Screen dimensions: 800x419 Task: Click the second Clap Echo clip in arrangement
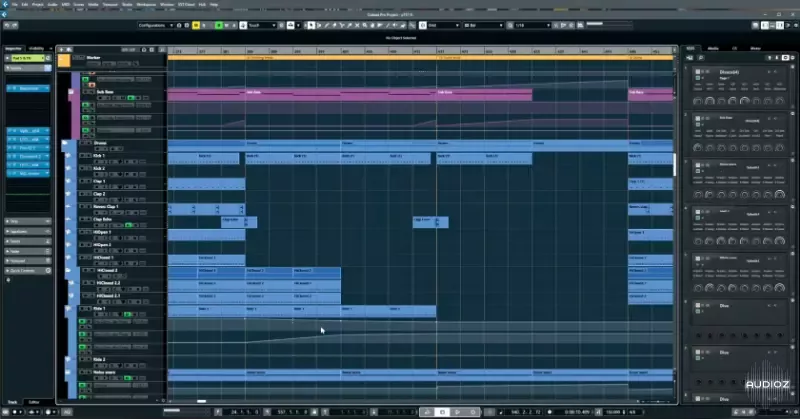(x=431, y=222)
